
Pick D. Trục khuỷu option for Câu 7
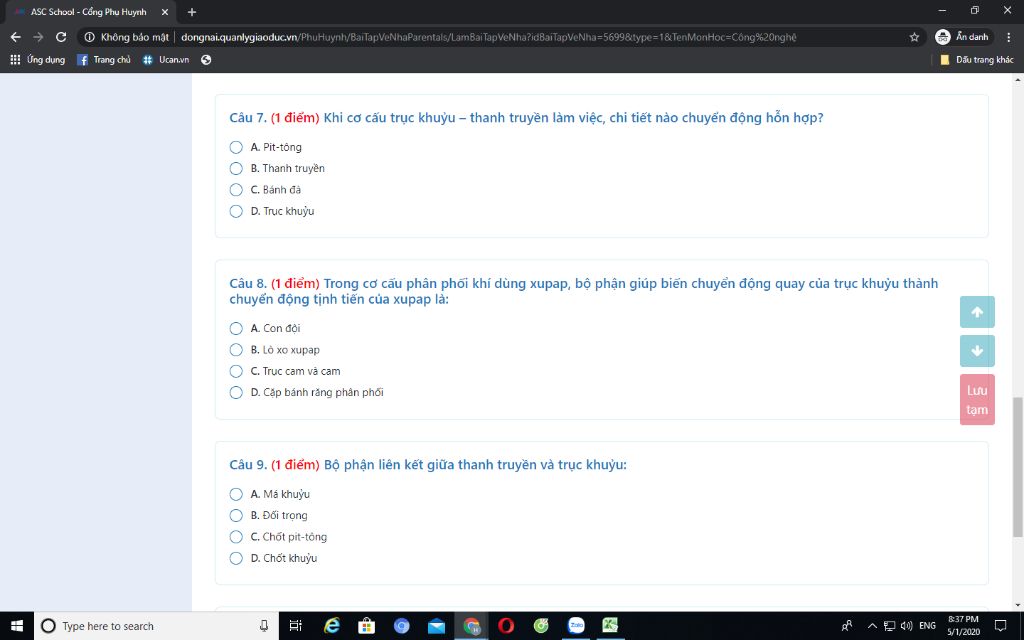[x=236, y=211]
